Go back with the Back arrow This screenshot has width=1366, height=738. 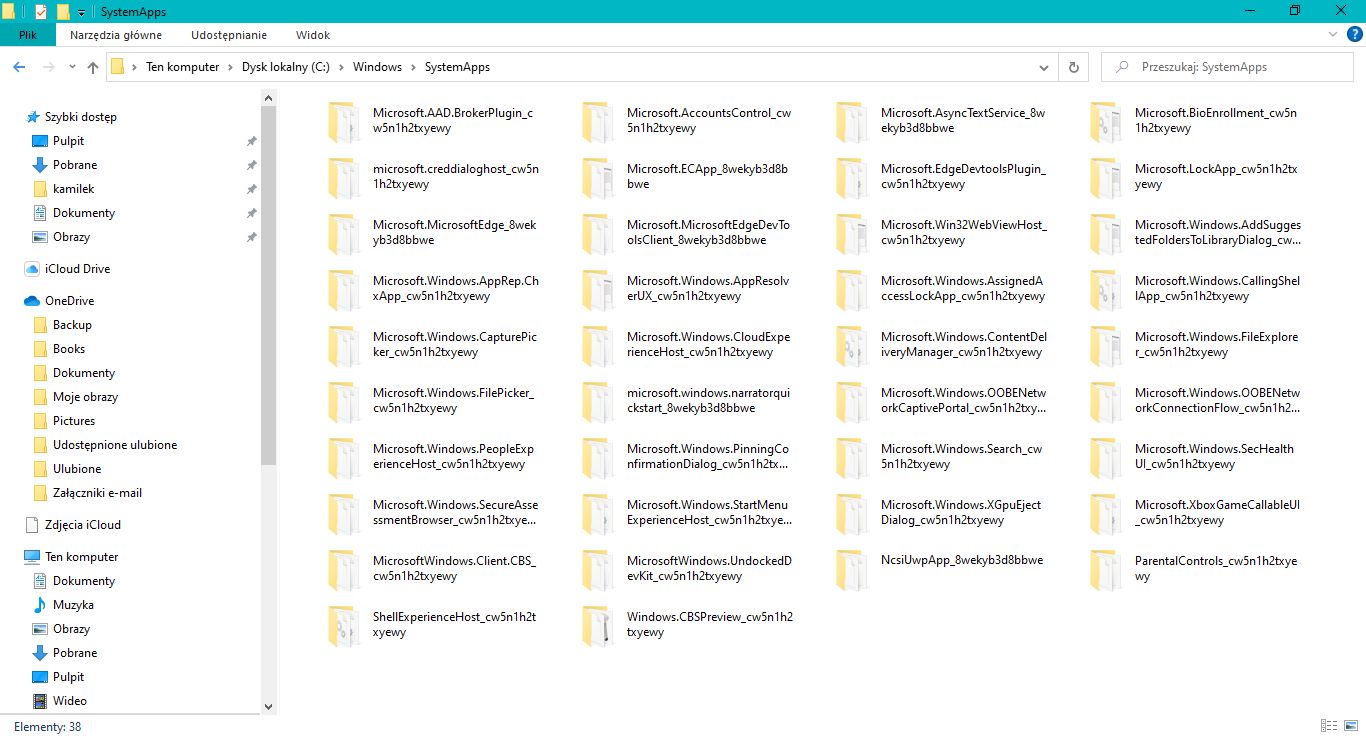pos(19,67)
